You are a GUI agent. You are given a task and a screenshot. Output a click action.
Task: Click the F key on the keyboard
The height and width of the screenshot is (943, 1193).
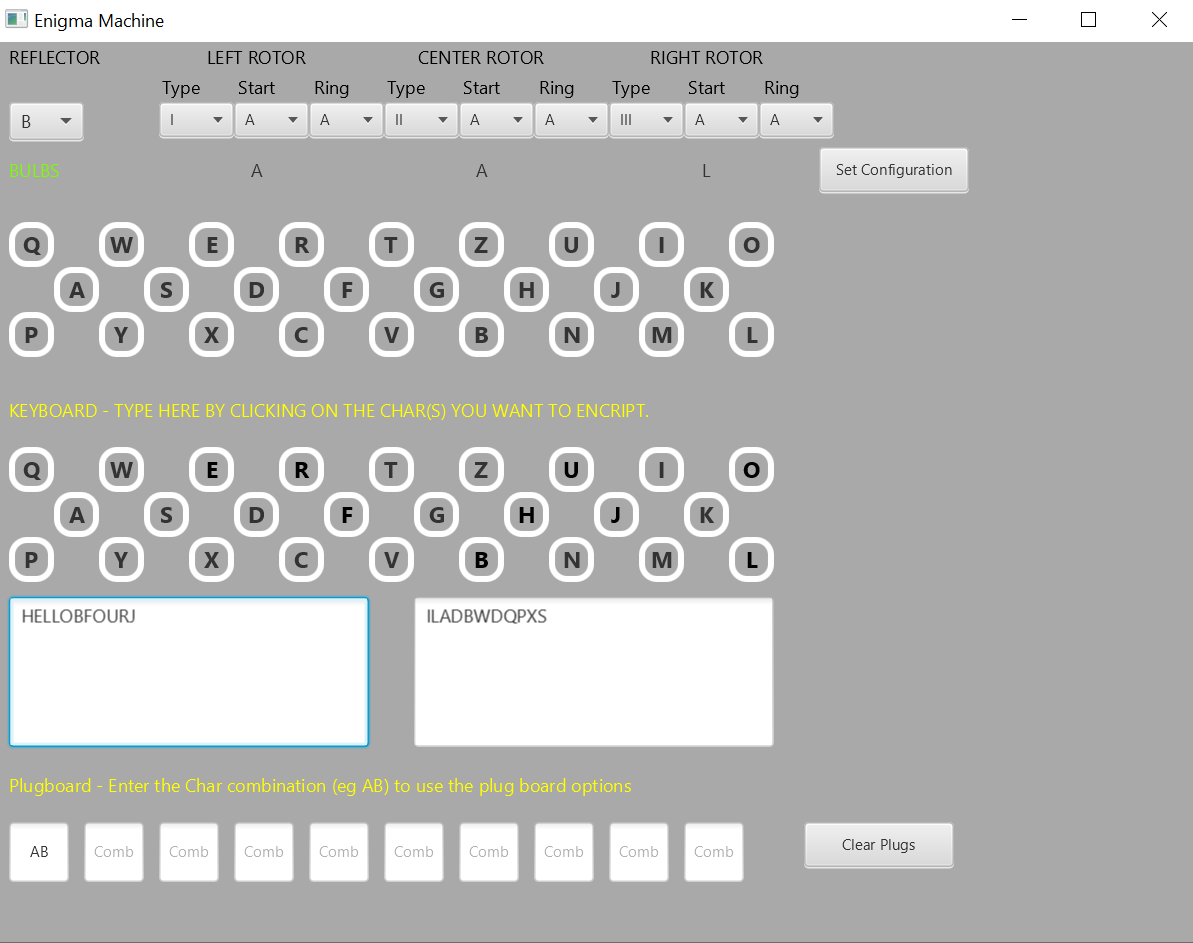pos(346,515)
